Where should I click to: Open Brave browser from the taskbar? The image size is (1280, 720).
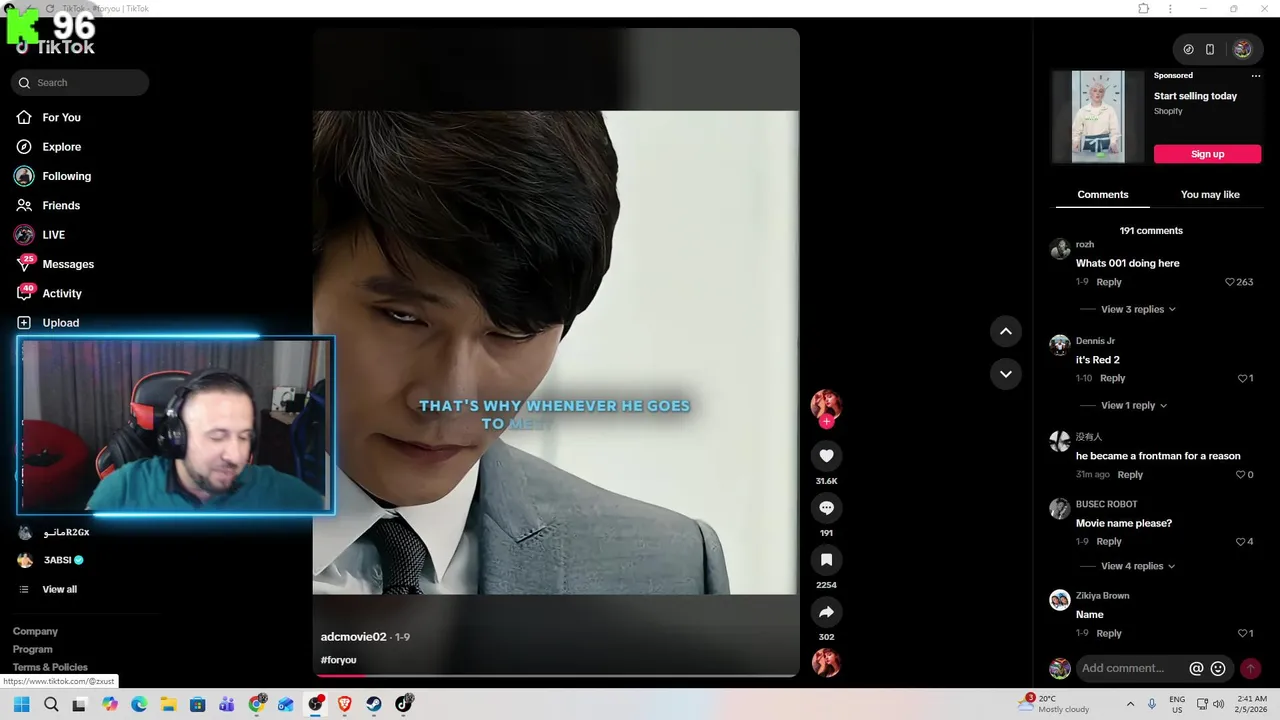tap(345, 704)
